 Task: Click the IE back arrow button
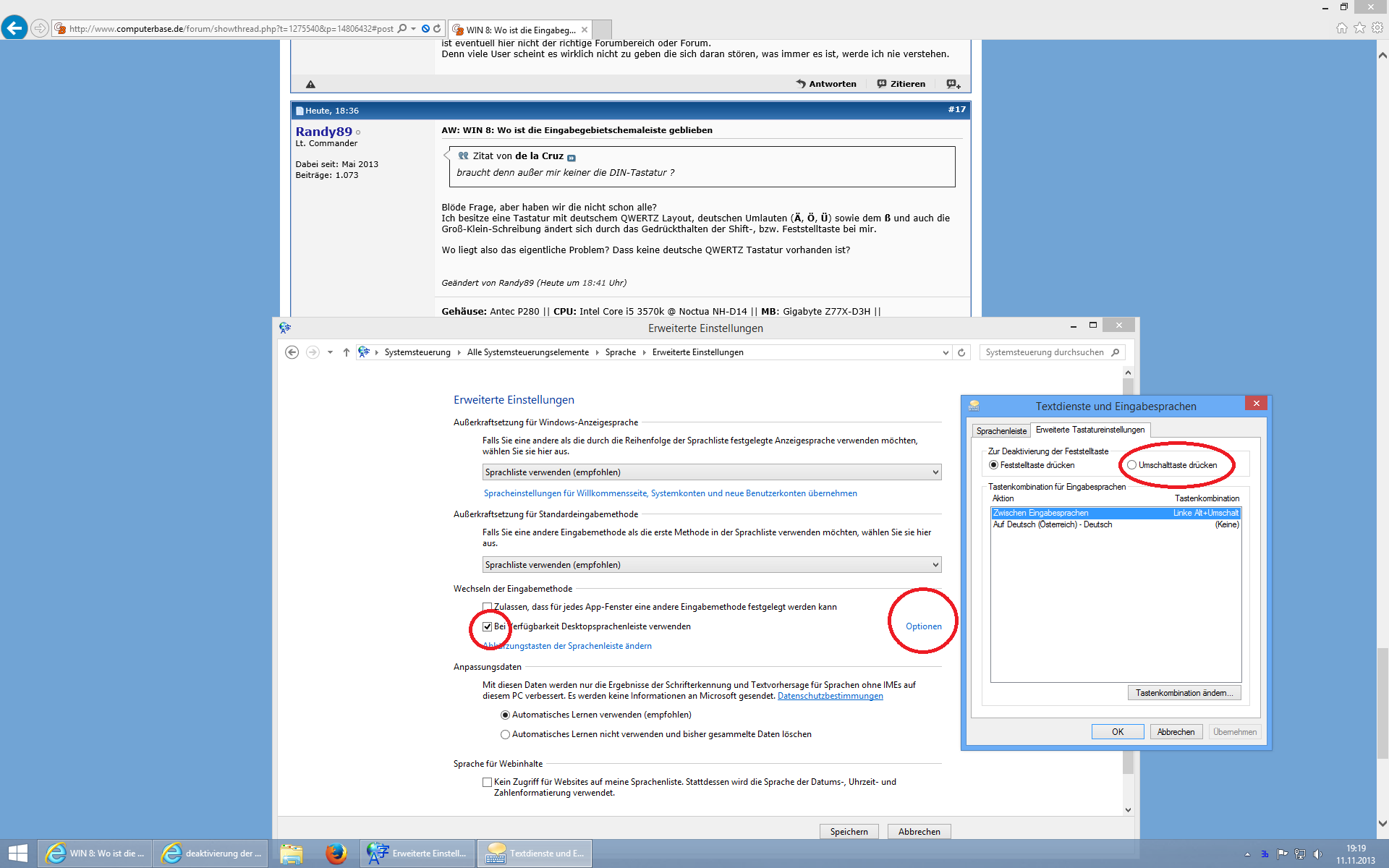[x=14, y=28]
